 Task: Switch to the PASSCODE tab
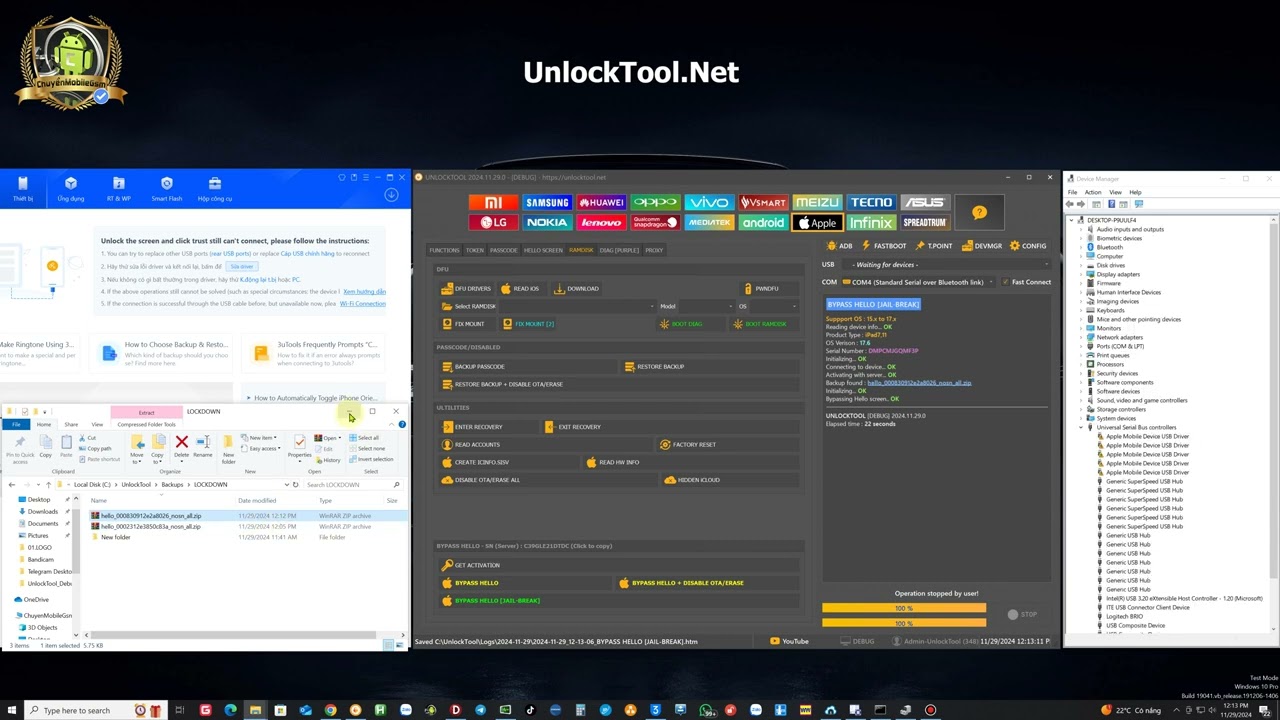tap(504, 250)
